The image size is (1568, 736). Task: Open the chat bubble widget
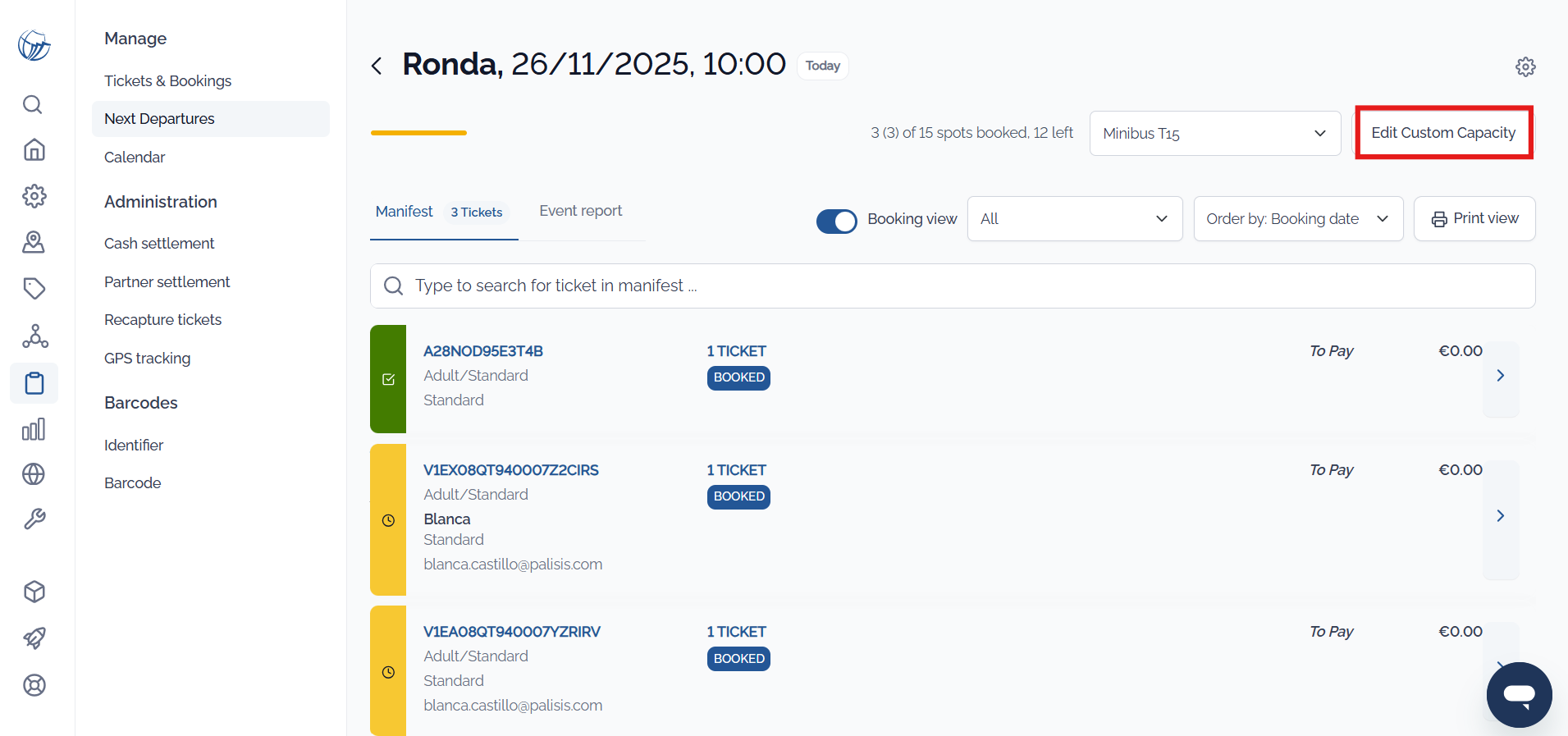coord(1519,695)
